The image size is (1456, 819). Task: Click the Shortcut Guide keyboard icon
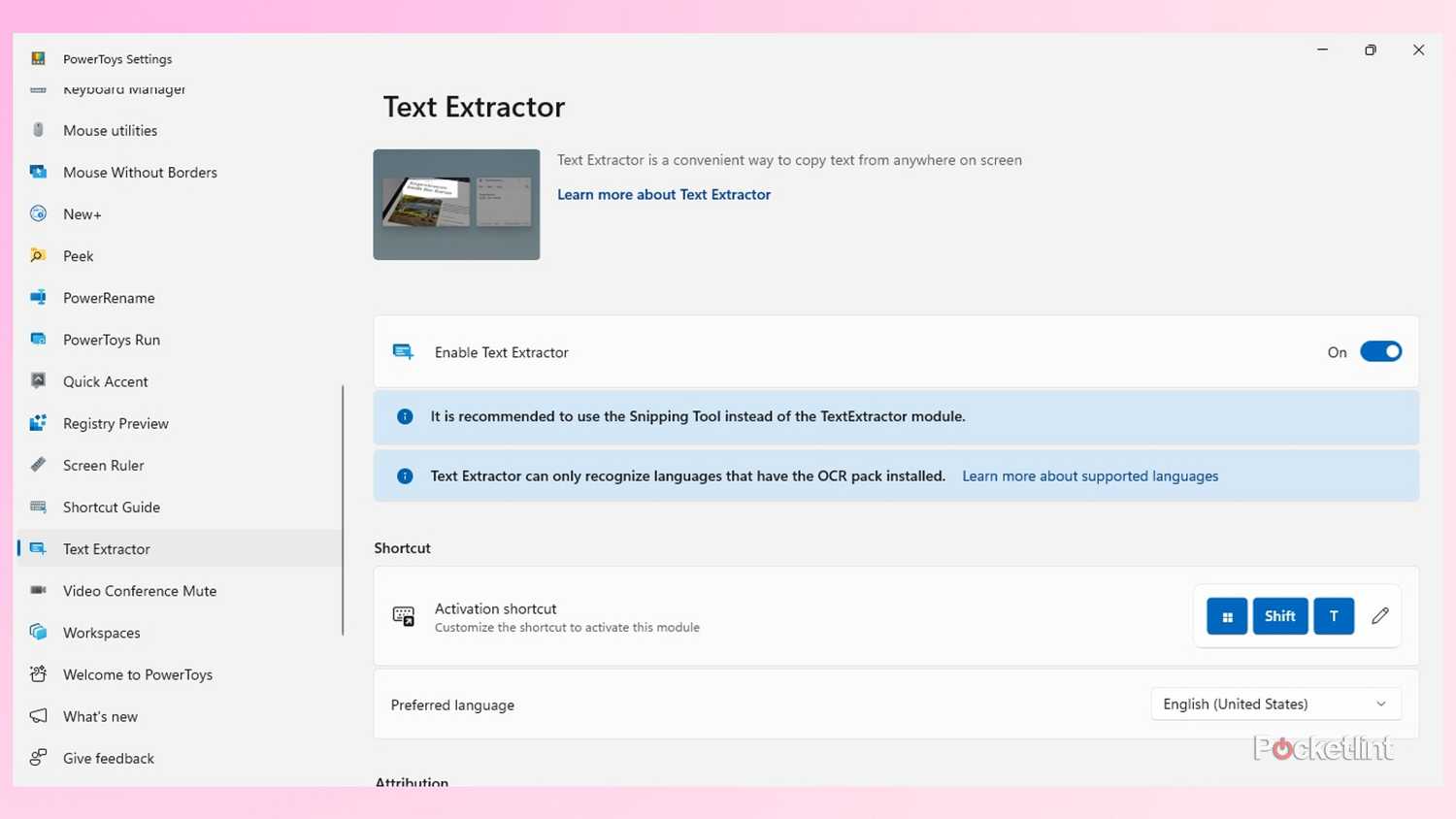click(38, 507)
